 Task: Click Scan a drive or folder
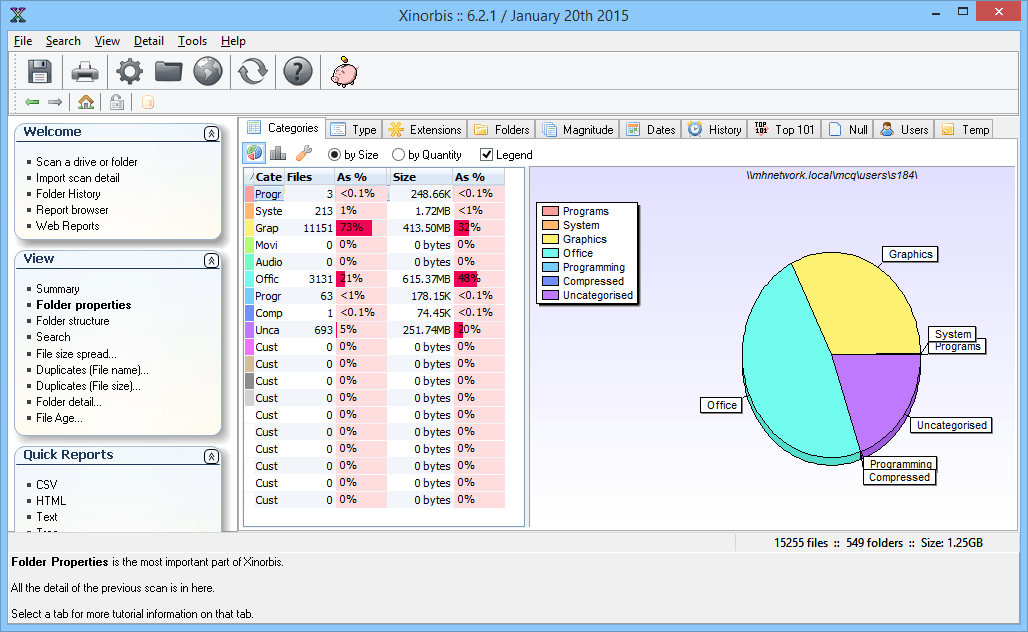pos(87,162)
